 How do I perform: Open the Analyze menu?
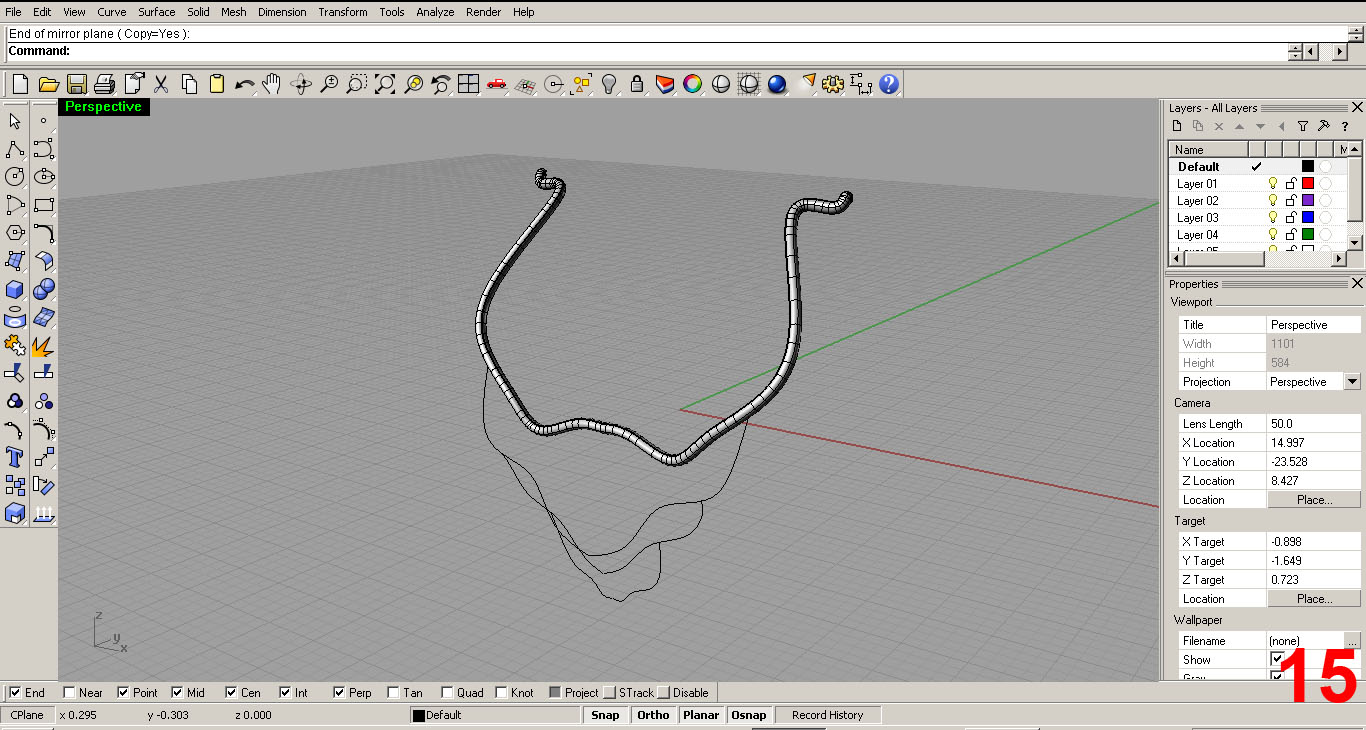[x=435, y=12]
